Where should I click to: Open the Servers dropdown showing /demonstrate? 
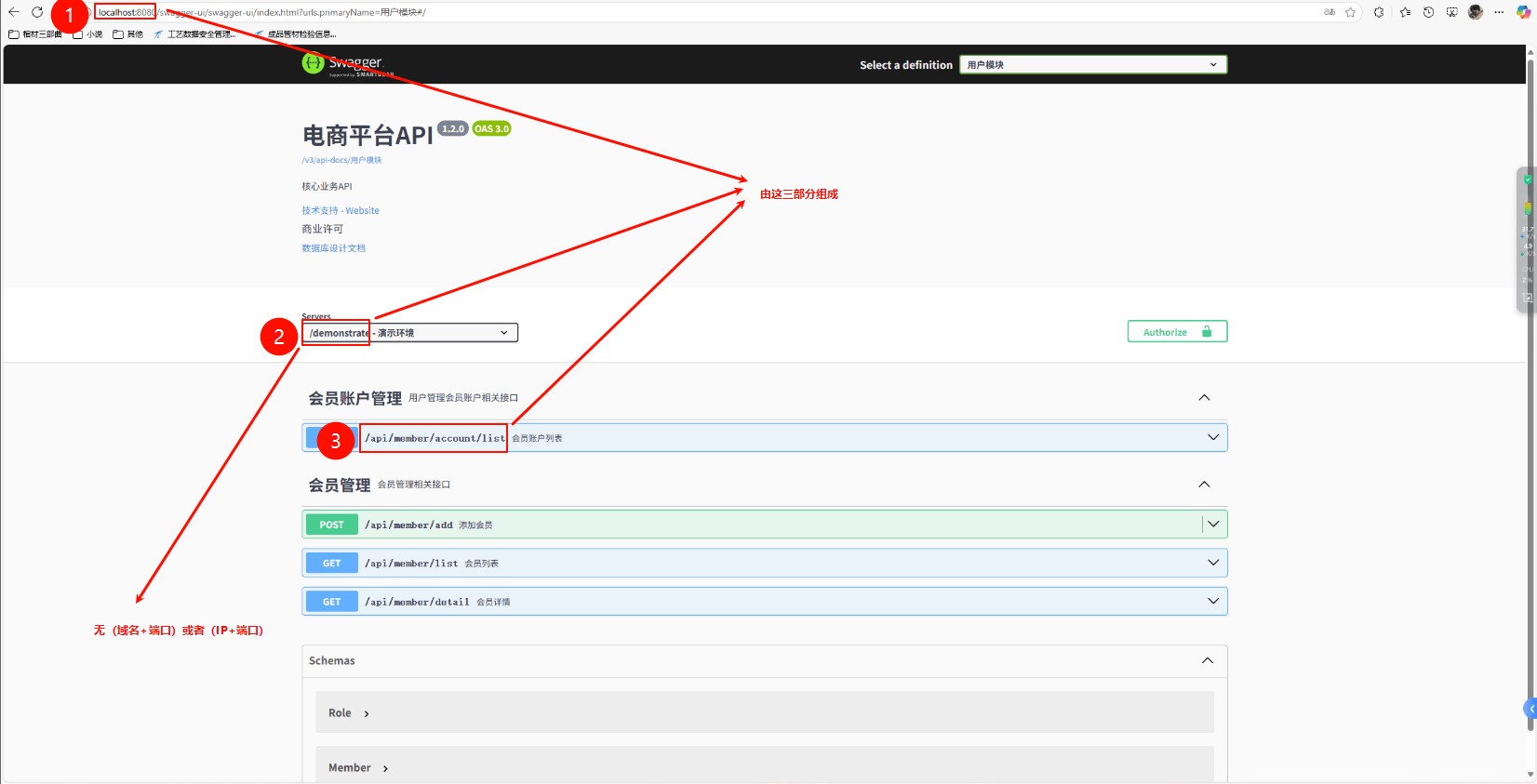pyautogui.click(x=409, y=333)
